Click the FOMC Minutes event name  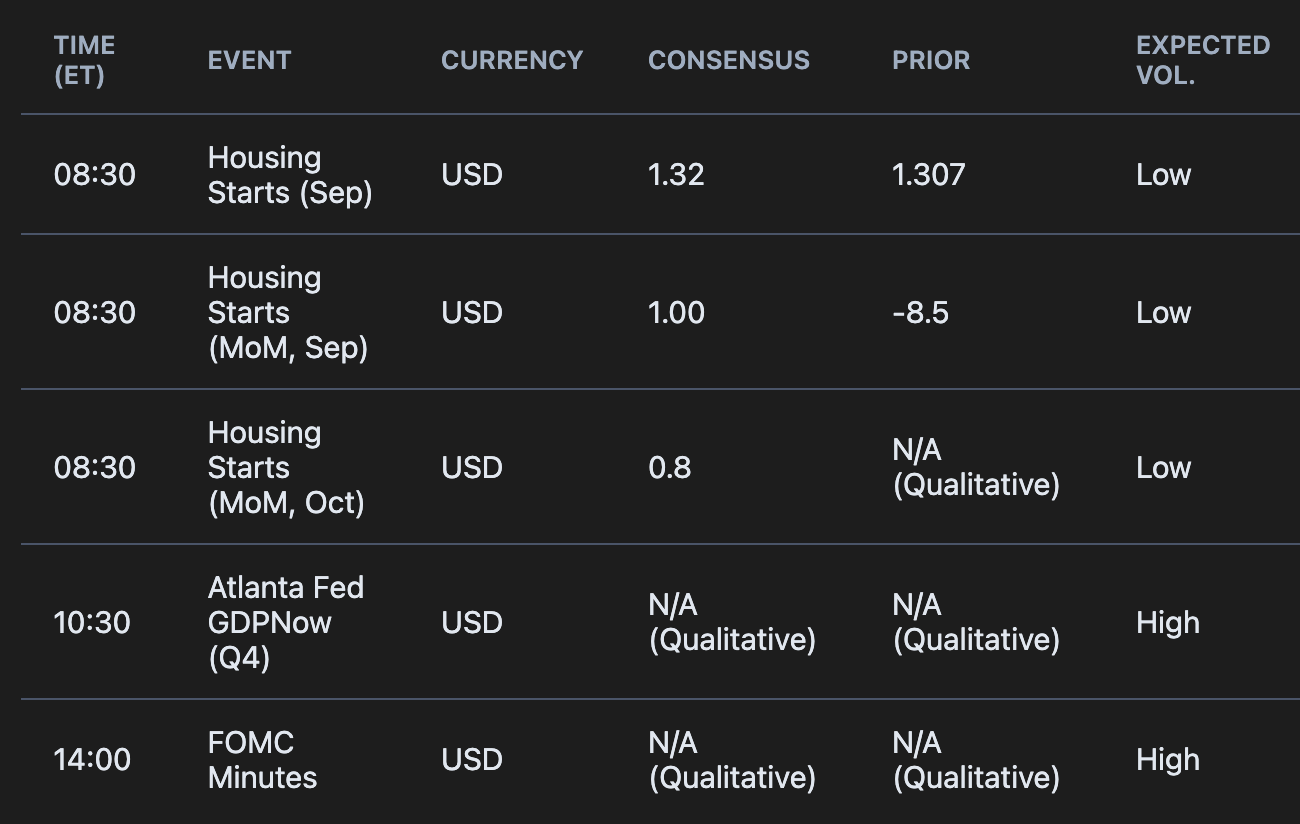(x=262, y=760)
